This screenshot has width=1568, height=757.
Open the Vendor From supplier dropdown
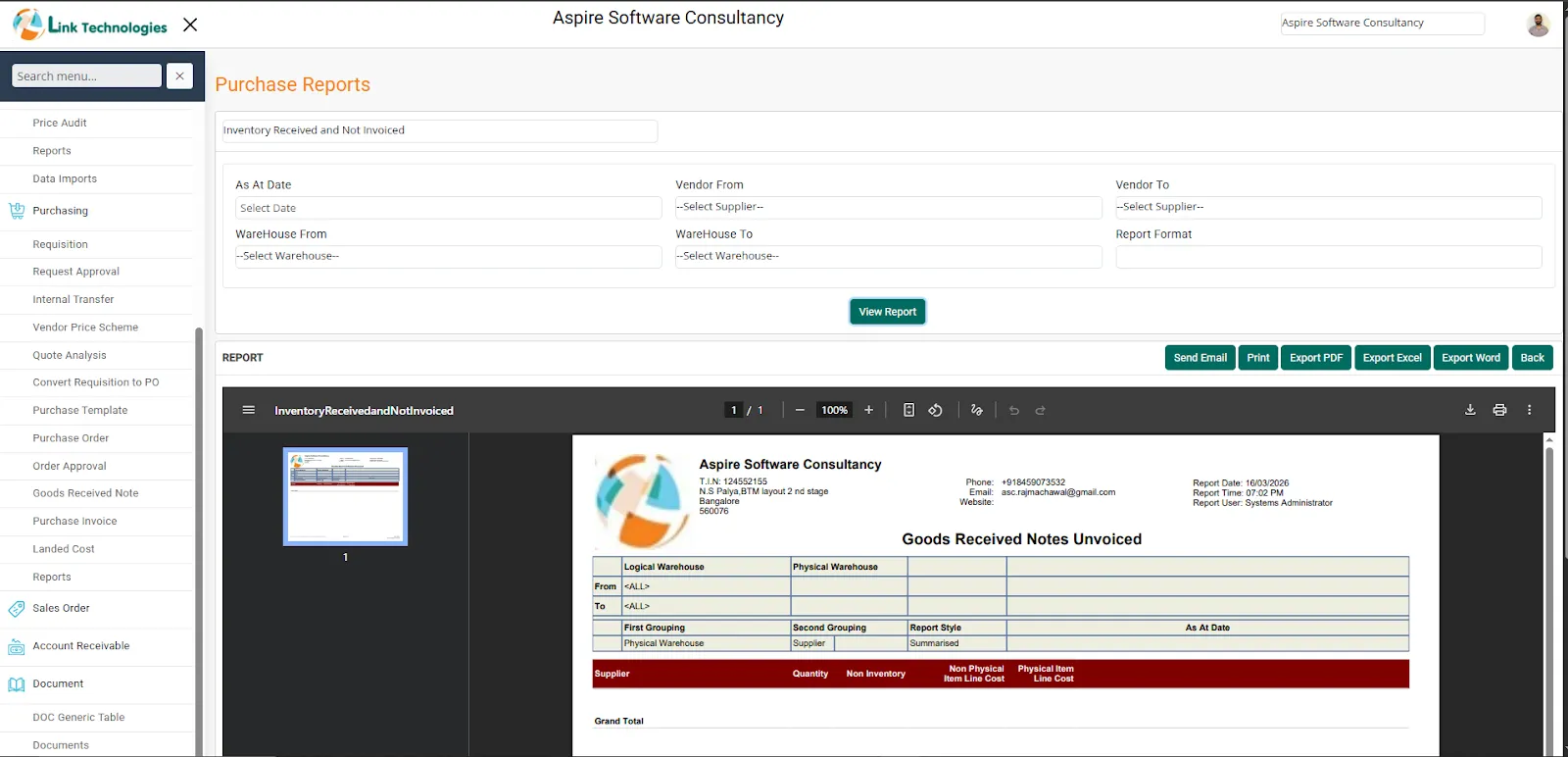point(888,207)
